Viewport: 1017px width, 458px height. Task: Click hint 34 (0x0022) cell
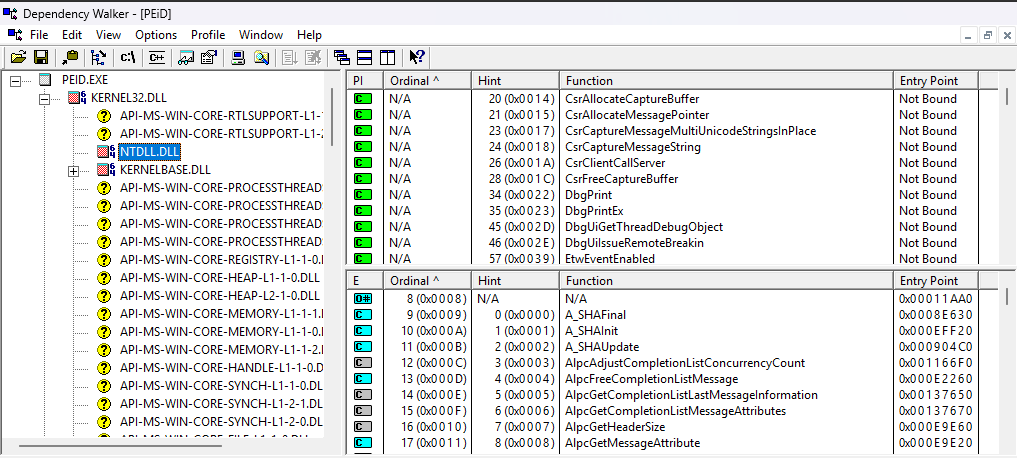tap(522, 195)
